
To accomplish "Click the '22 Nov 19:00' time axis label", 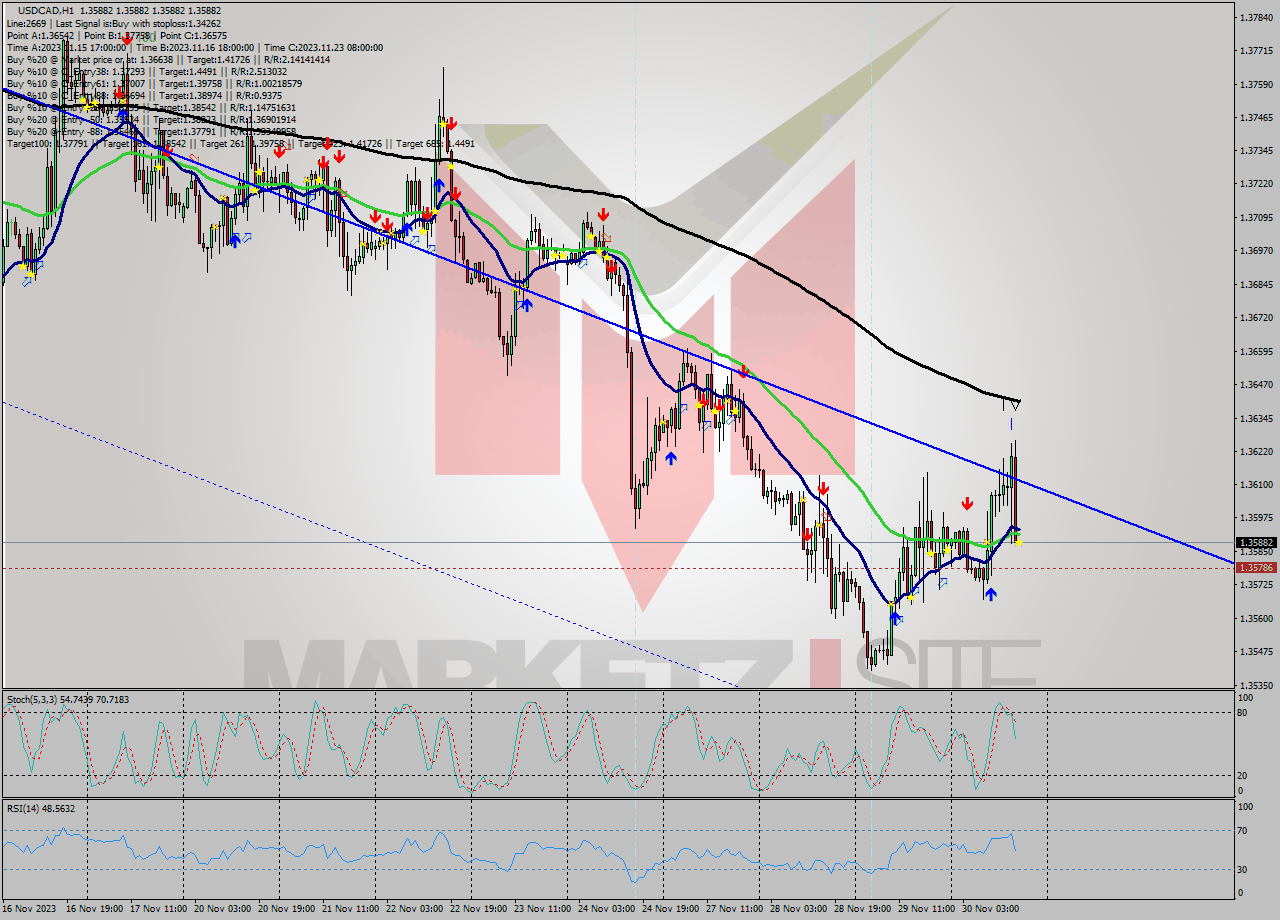I will [x=477, y=909].
